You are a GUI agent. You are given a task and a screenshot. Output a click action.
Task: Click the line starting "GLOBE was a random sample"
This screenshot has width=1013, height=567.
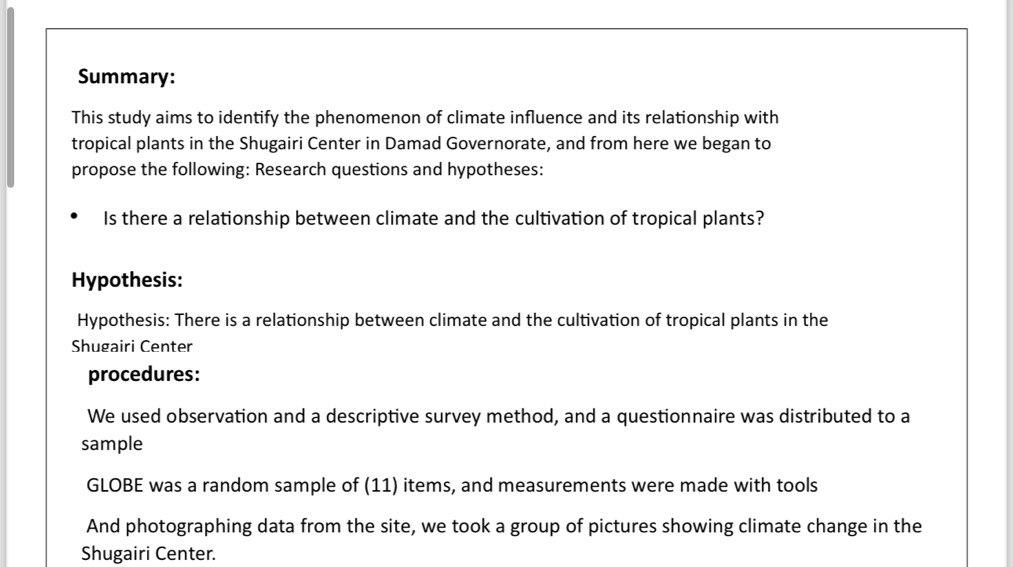[x=452, y=485]
